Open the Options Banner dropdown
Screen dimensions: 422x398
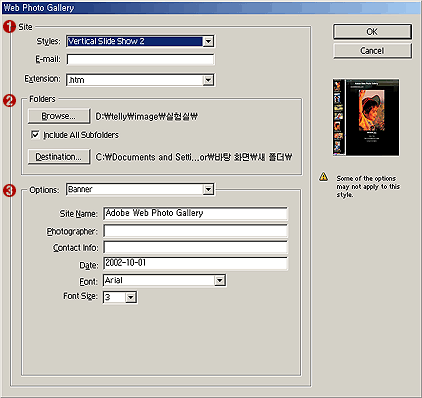[x=208, y=190]
